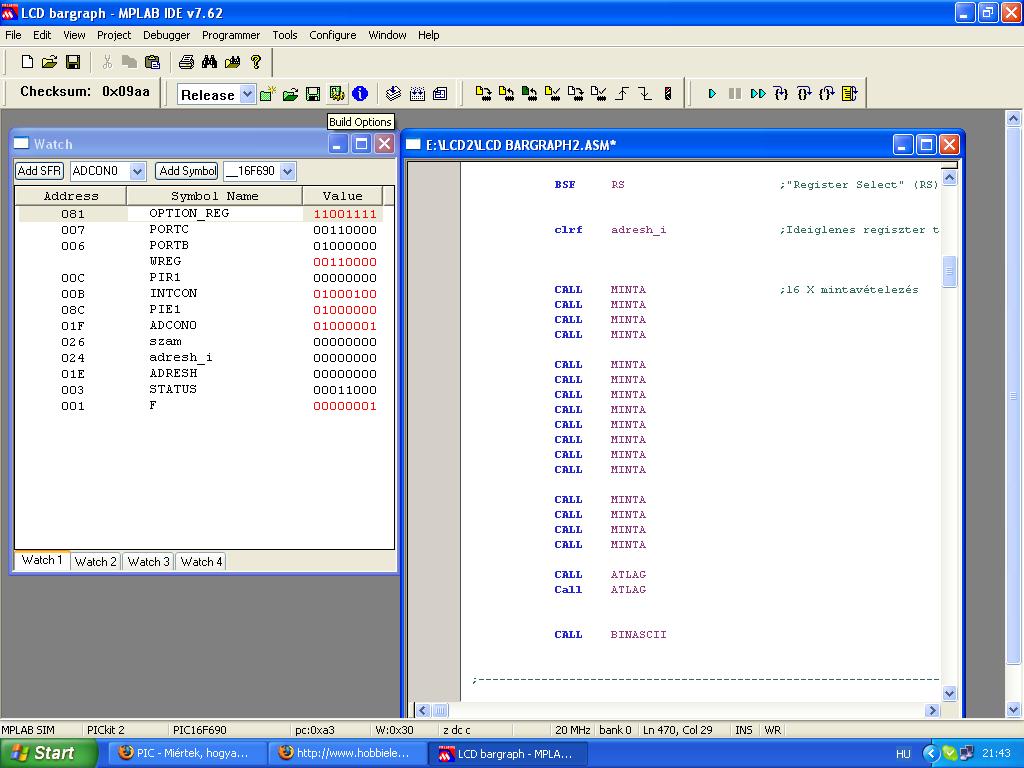Open the Programmer menu
Screen dimensions: 1024x768
click(231, 35)
